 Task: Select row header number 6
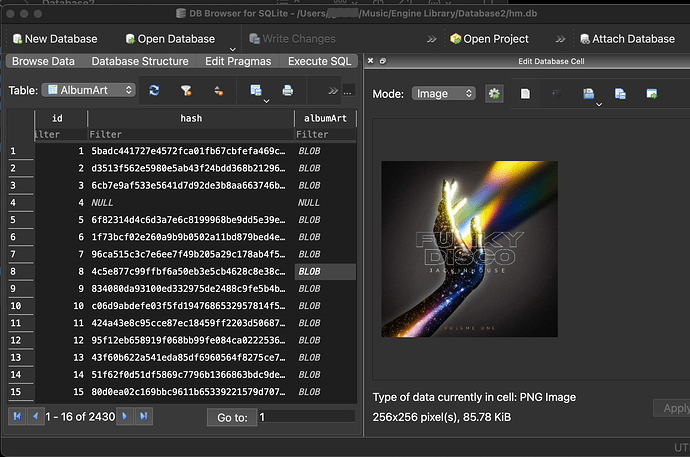pos(20,237)
